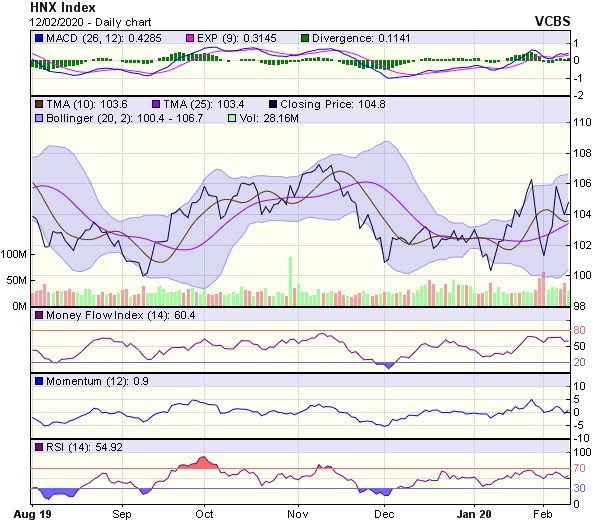Click the Closing Price: 104.8 legend text

click(333, 104)
